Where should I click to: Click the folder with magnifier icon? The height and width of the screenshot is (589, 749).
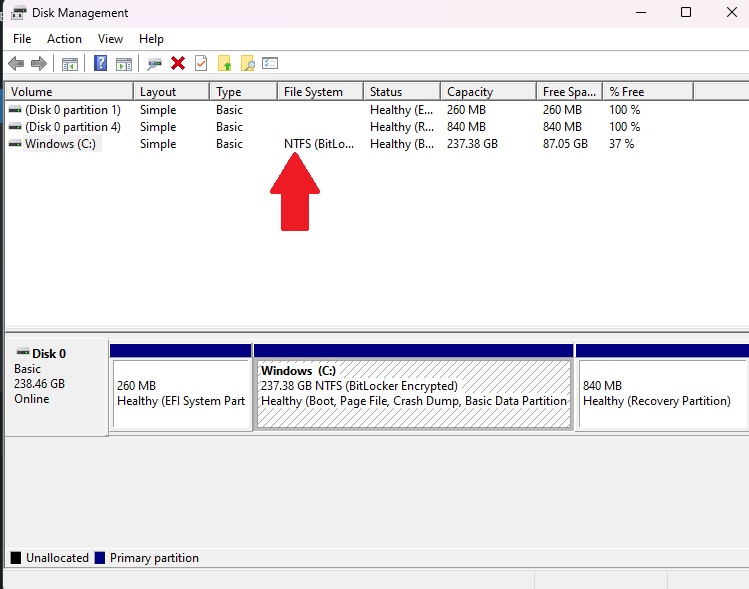tap(247, 63)
